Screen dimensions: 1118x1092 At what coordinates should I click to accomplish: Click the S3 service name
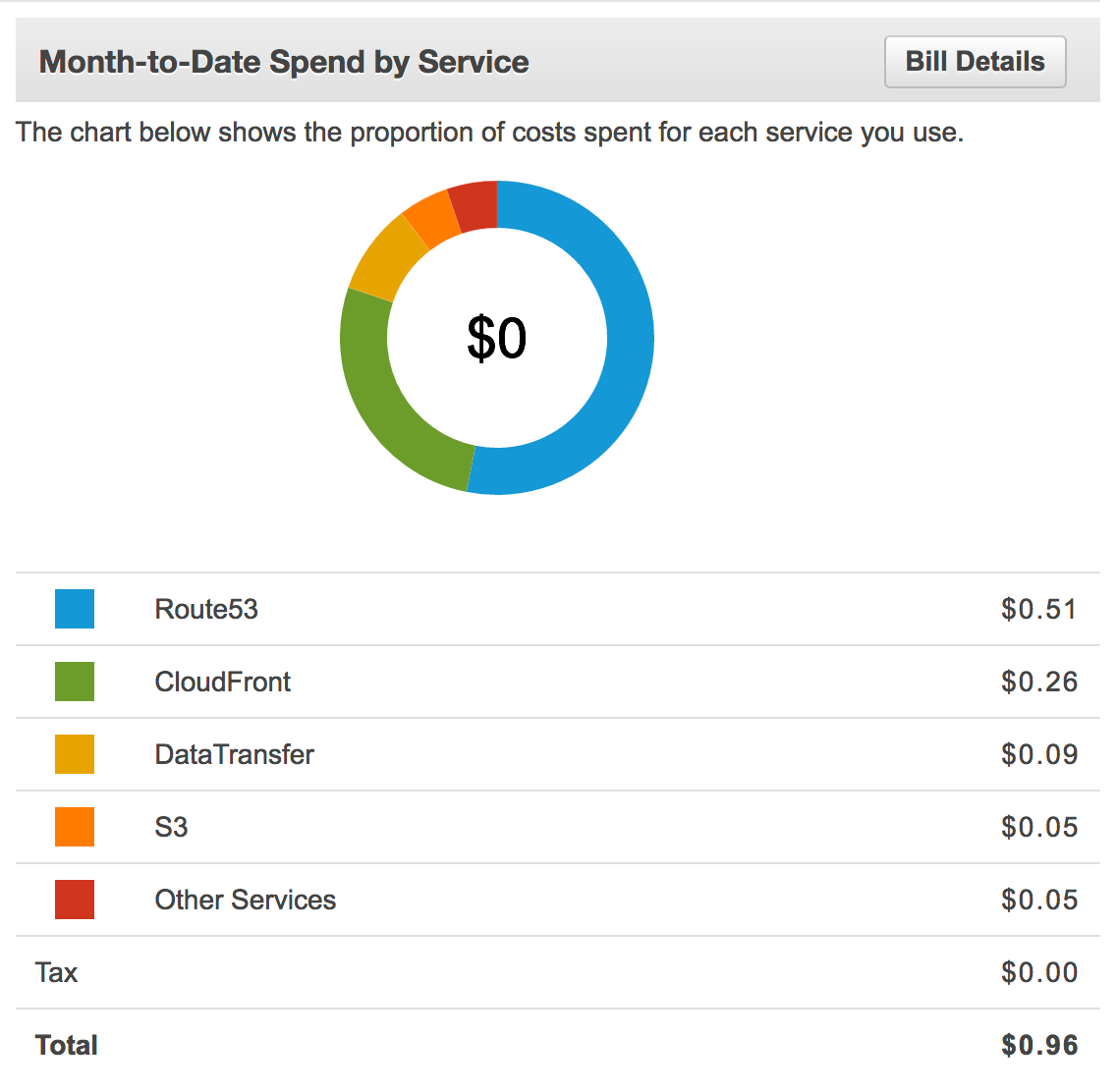pos(171,827)
